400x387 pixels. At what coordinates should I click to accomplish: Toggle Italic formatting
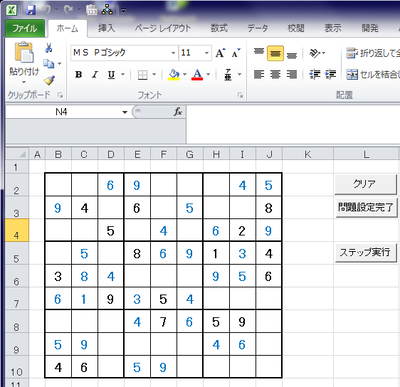(95, 75)
